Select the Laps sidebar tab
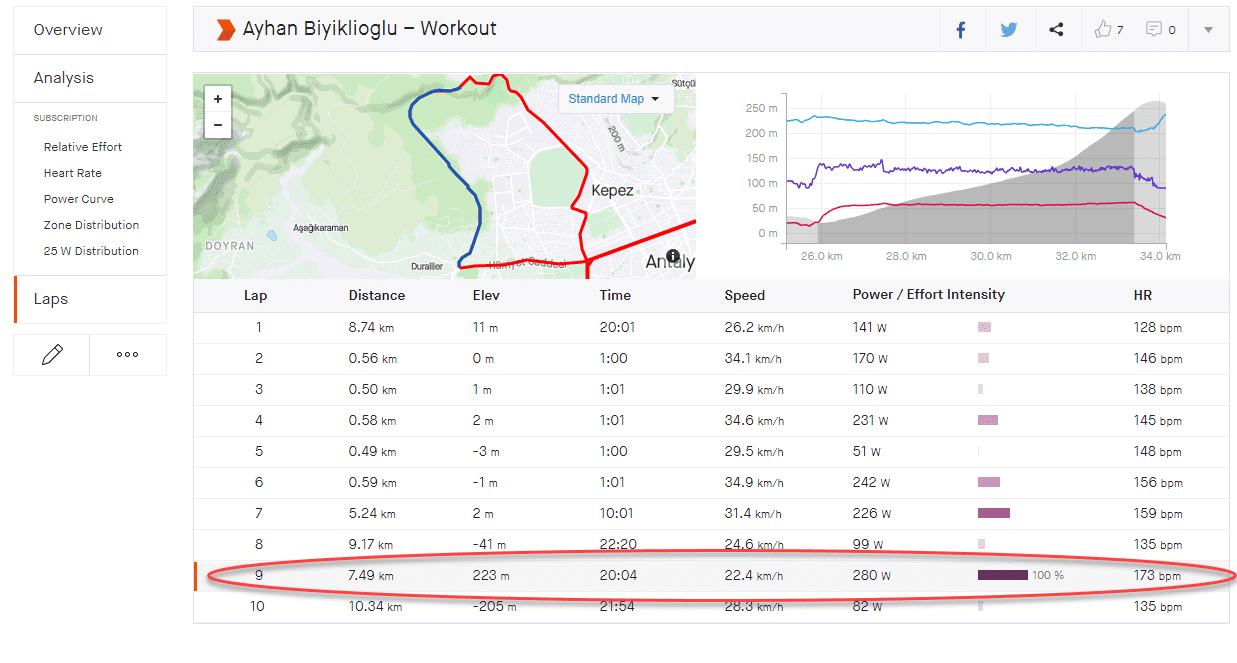Screen dimensions: 1237x663 pyautogui.click(x=51, y=299)
